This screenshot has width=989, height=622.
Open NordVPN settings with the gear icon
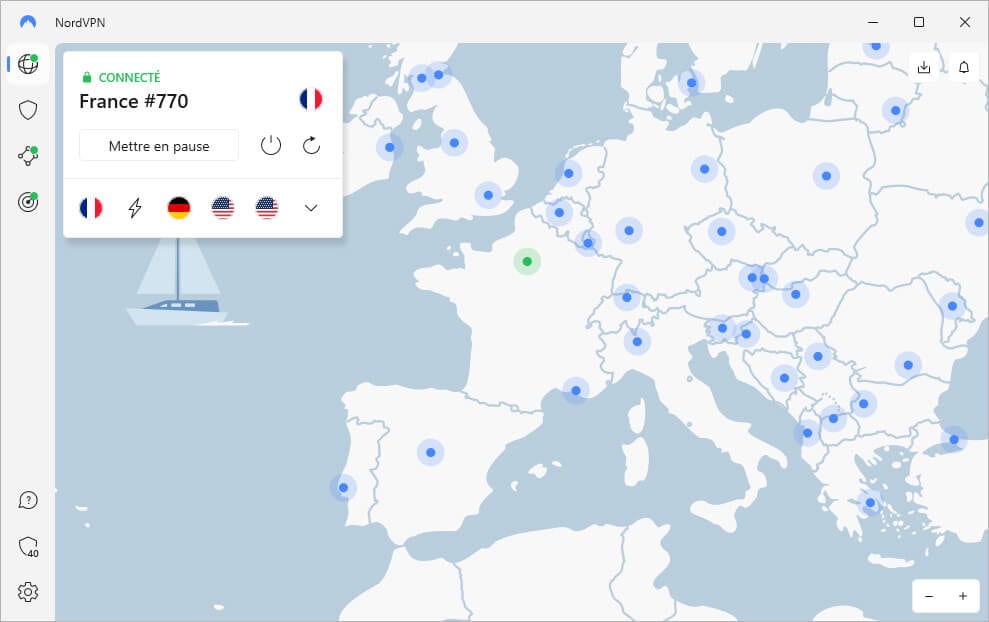pos(27,592)
